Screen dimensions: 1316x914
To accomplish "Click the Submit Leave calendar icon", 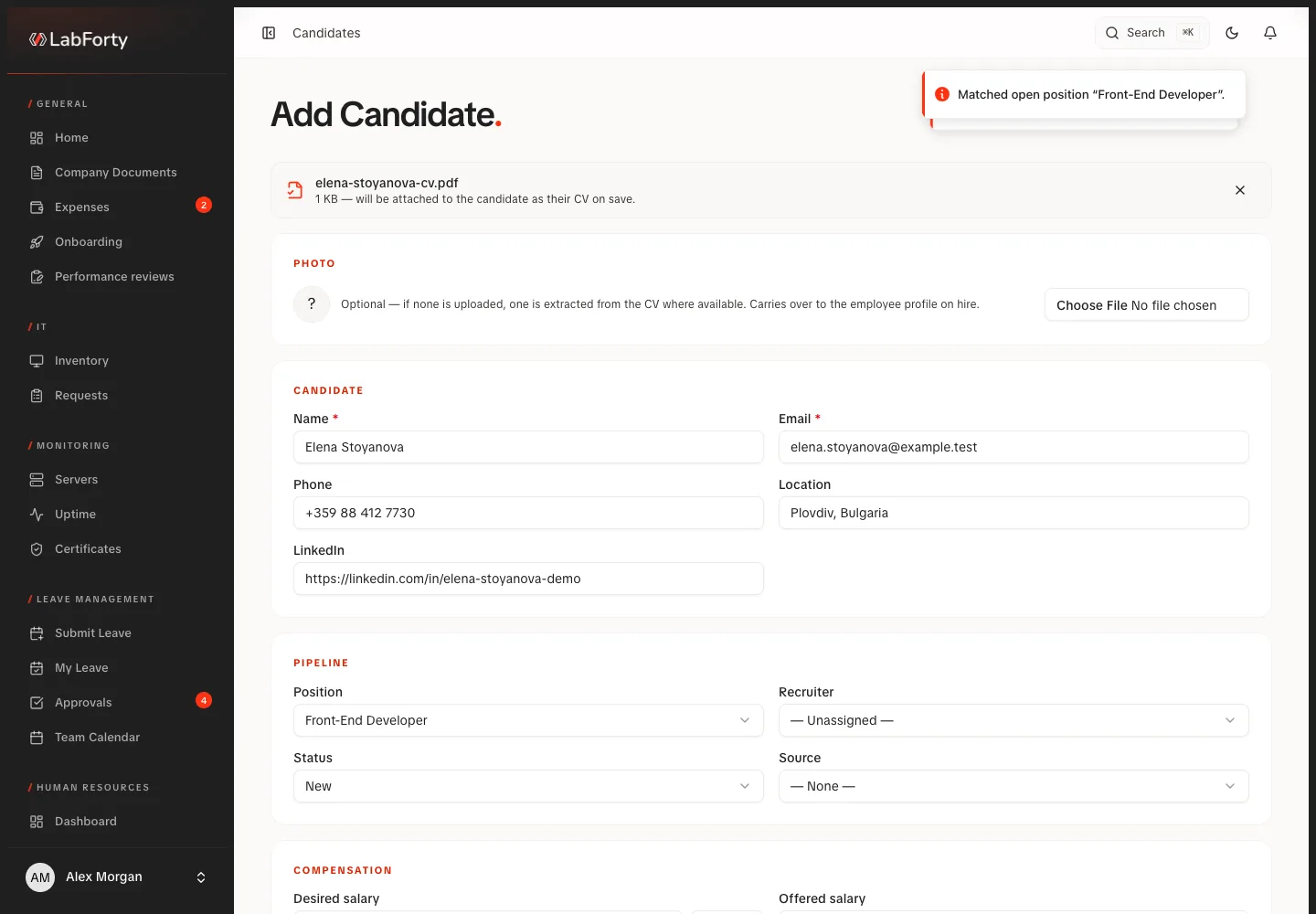I will (x=37, y=633).
